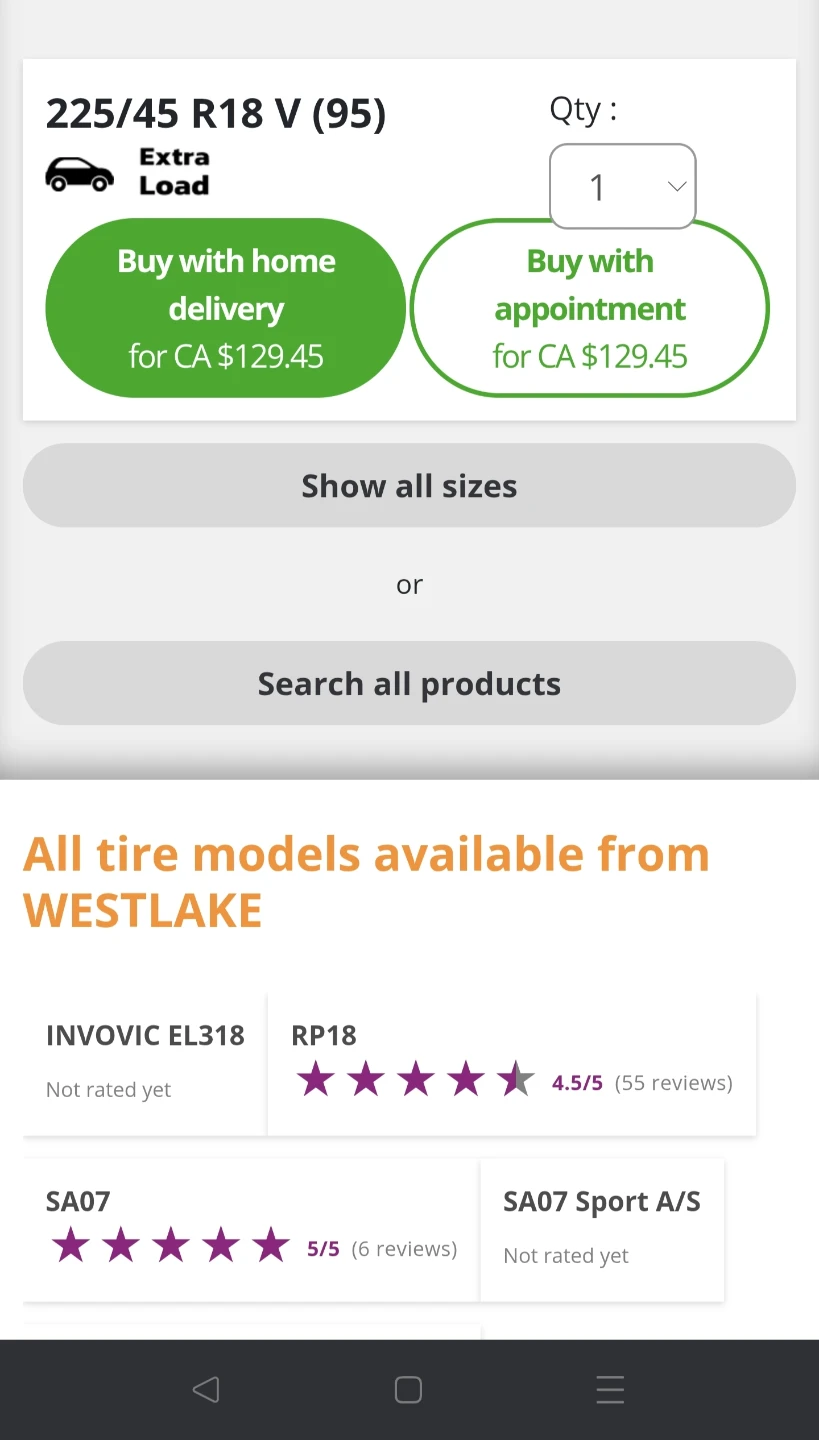
Task: Show all sizes
Action: pos(409,486)
